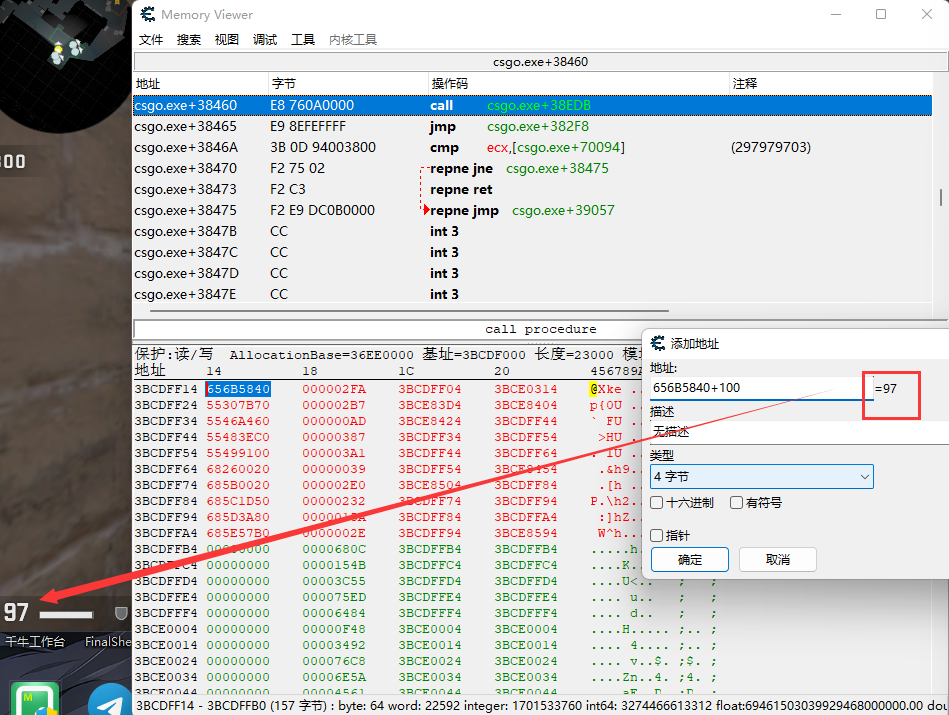Open the green M app taskbar icon
The width and height of the screenshot is (949, 715).
pos(35,698)
